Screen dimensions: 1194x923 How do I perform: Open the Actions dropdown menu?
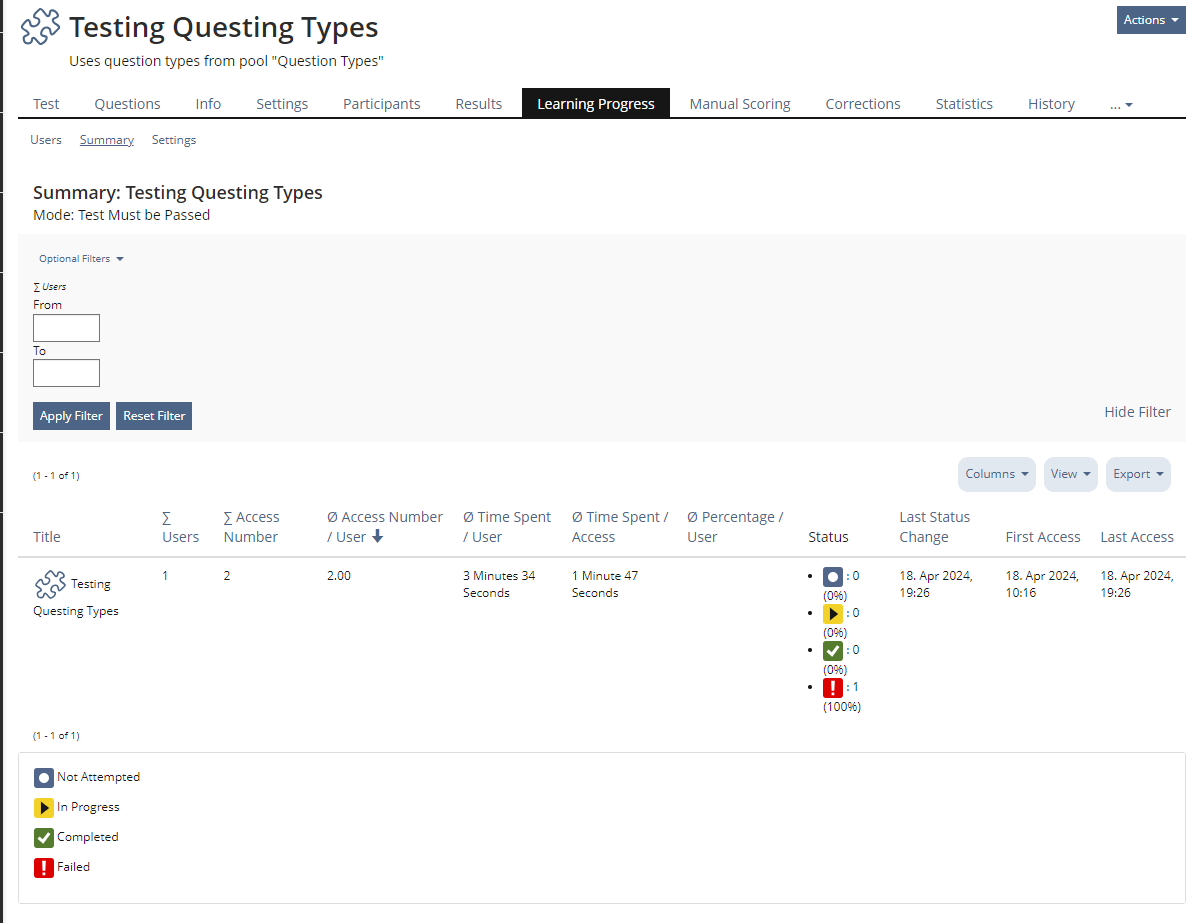1150,20
